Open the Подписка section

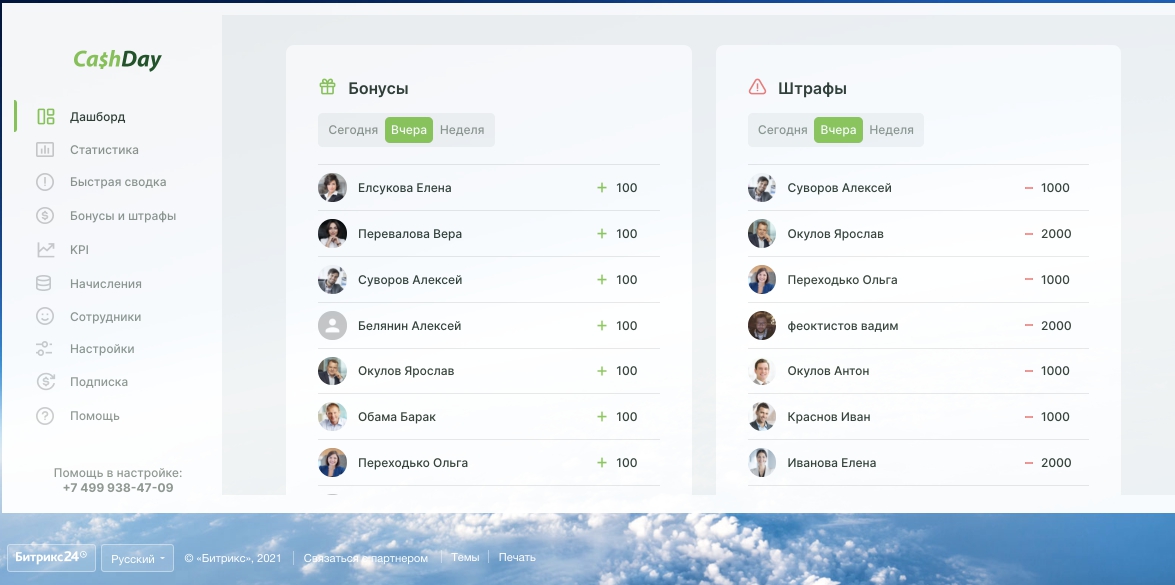coord(99,382)
